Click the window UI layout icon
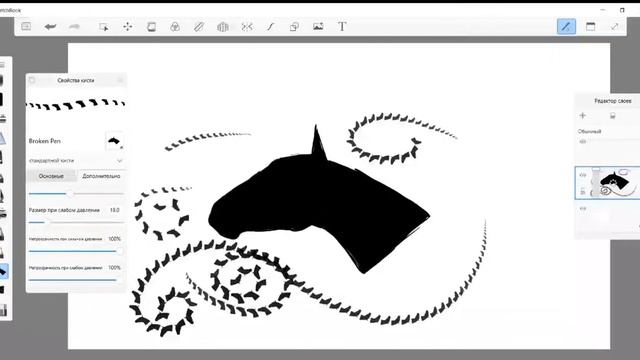 coord(590,27)
